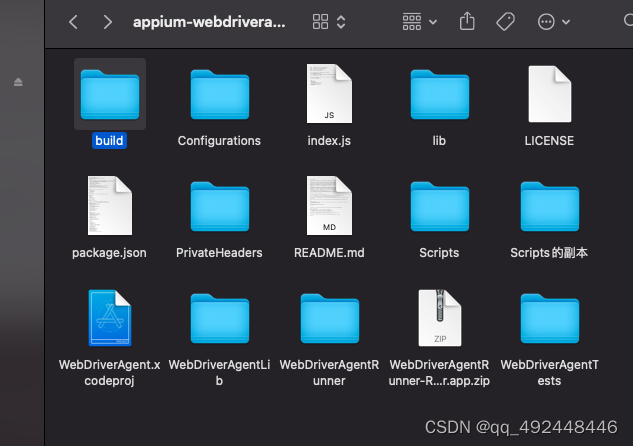
Task: Select the WebDriverAgent.xcodeproj Xcode project icon
Action: (110, 318)
